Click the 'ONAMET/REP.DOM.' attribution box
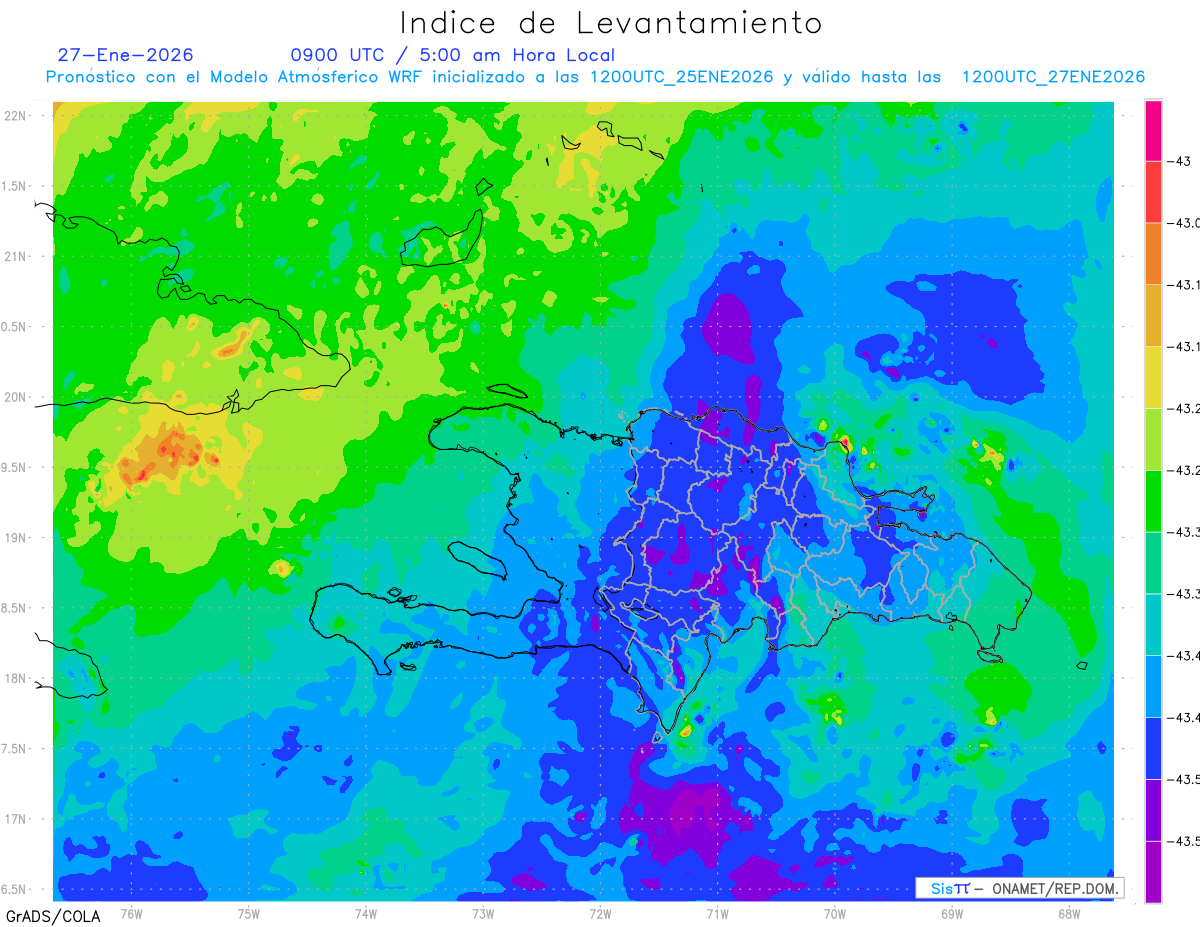Image resolution: width=1200 pixels, height=927 pixels. pos(1019,888)
